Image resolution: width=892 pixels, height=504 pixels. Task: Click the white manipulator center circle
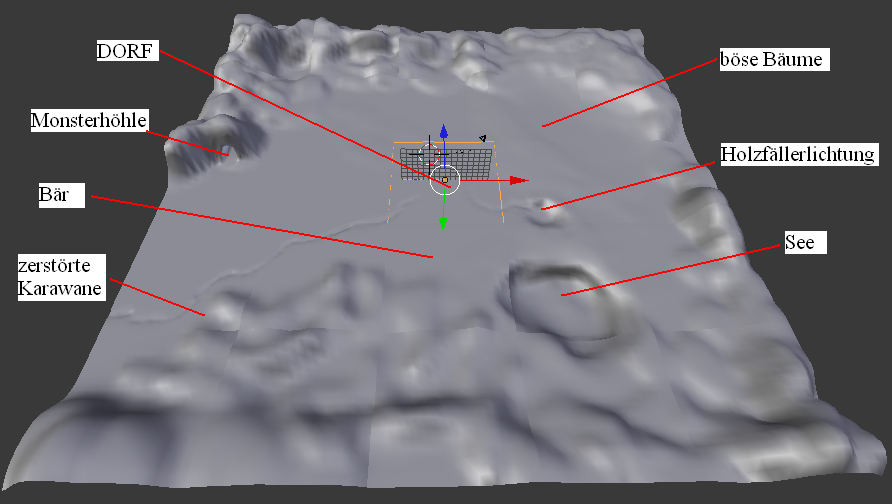444,180
